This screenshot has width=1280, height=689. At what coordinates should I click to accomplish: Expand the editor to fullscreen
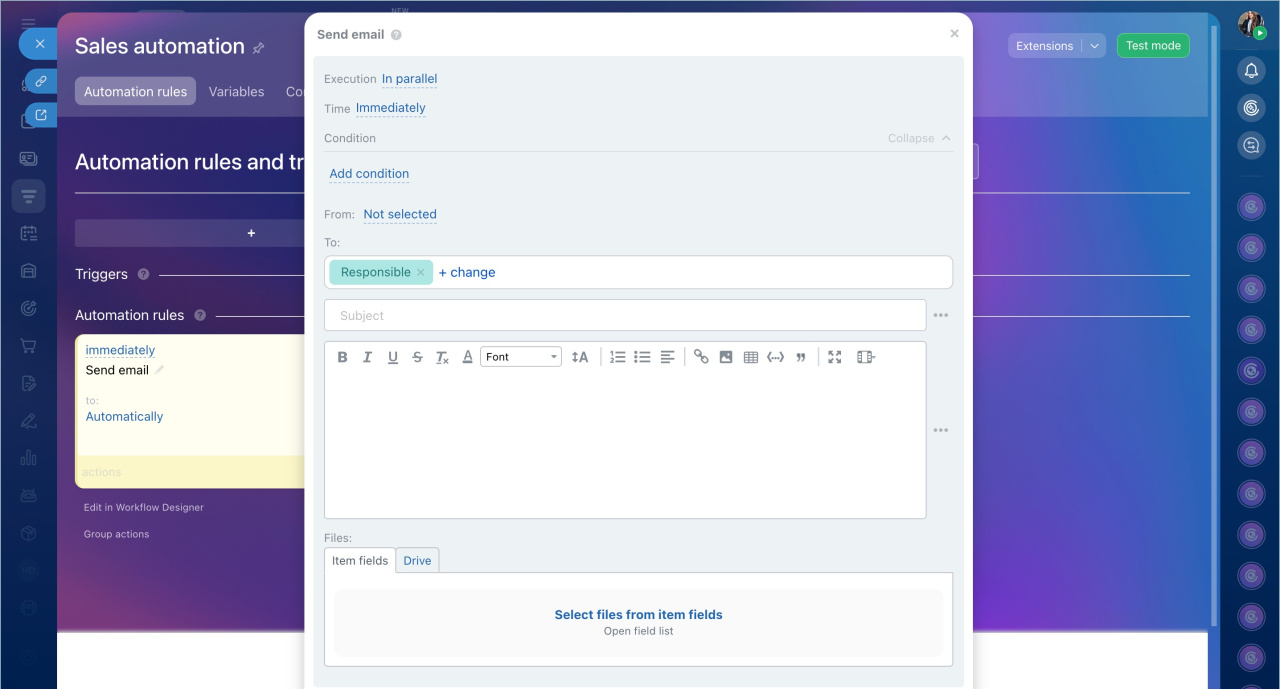(x=835, y=357)
